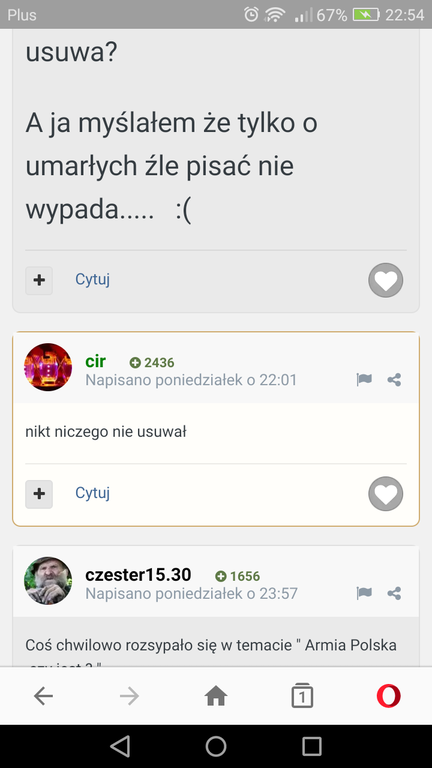432x768 pixels.
Task: Share cir's post via the share icon
Action: pyautogui.click(x=394, y=380)
